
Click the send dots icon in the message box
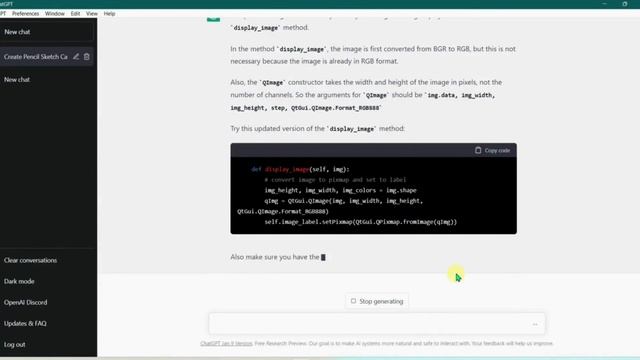535,324
